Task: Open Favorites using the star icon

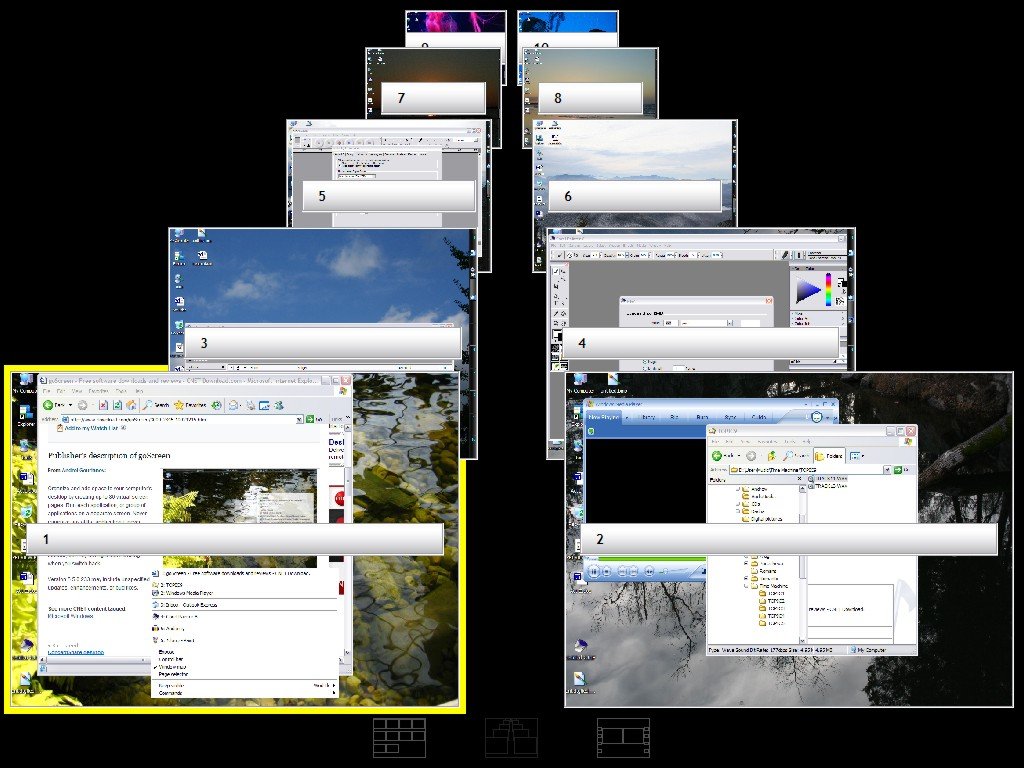Action: coord(180,404)
